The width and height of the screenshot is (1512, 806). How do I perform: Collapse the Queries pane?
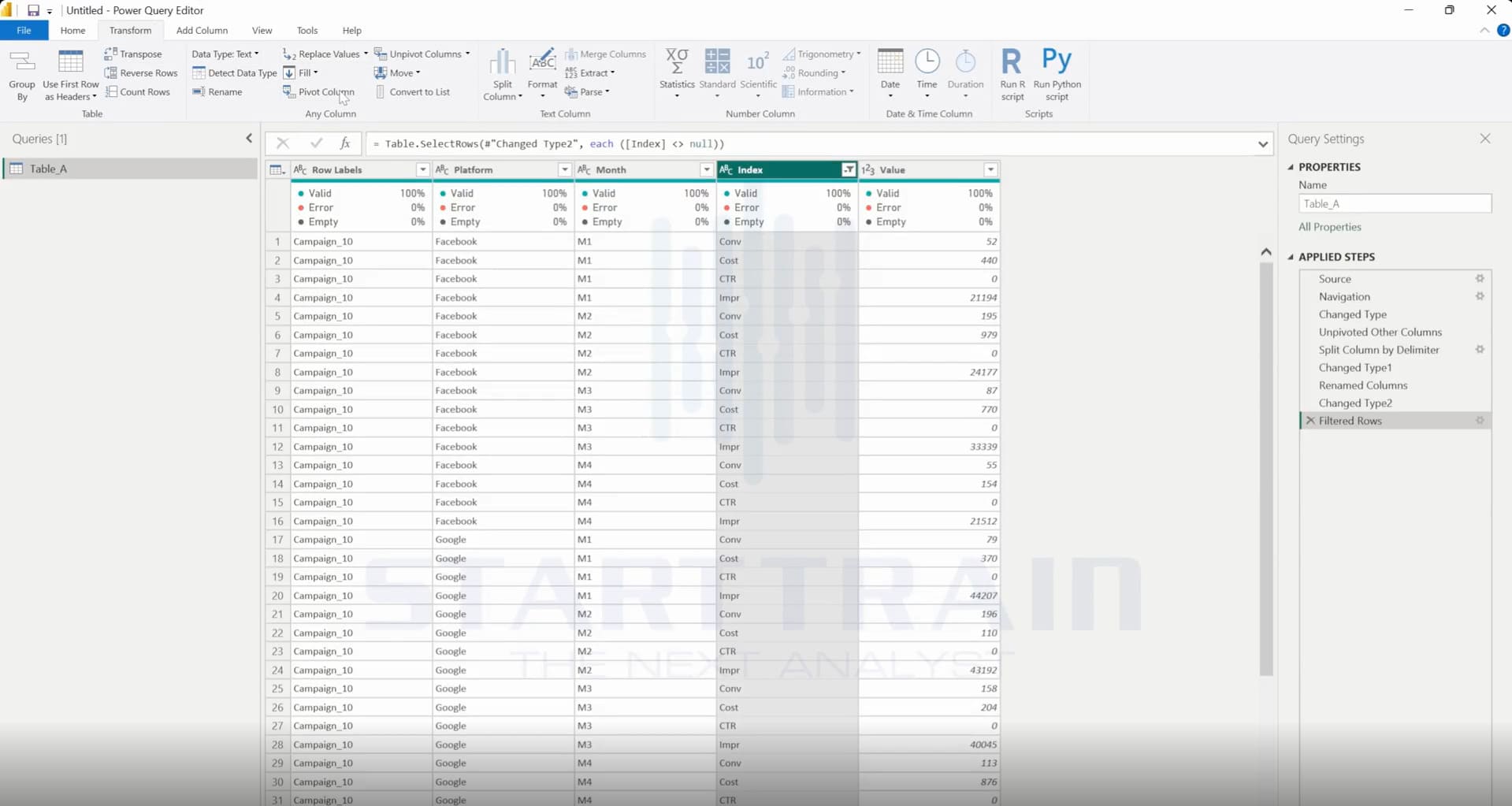pyautogui.click(x=249, y=139)
